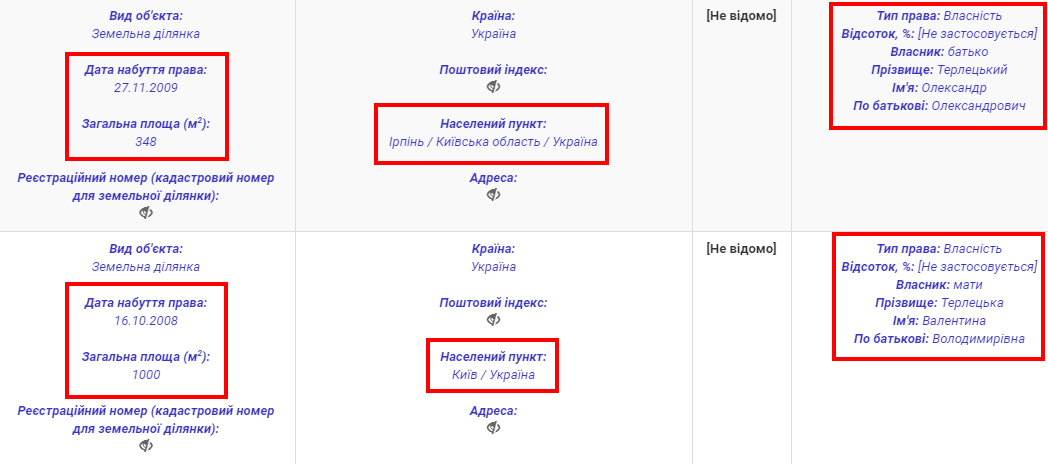The height and width of the screenshot is (464, 1048).
Task: Click the total area value 1000
Action: 146,374
